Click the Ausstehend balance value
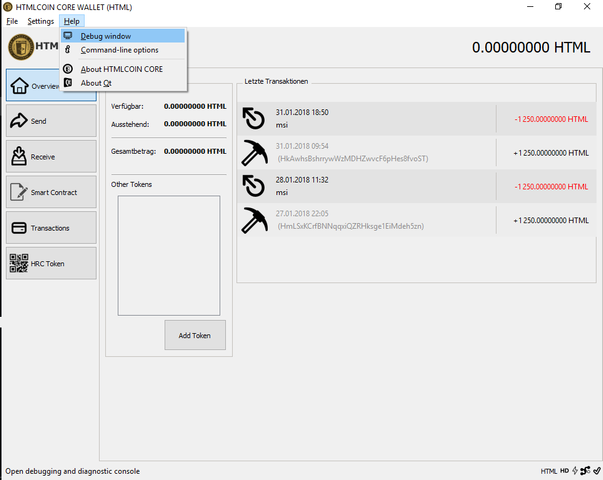Screen dimensions: 603x480 point(195,124)
